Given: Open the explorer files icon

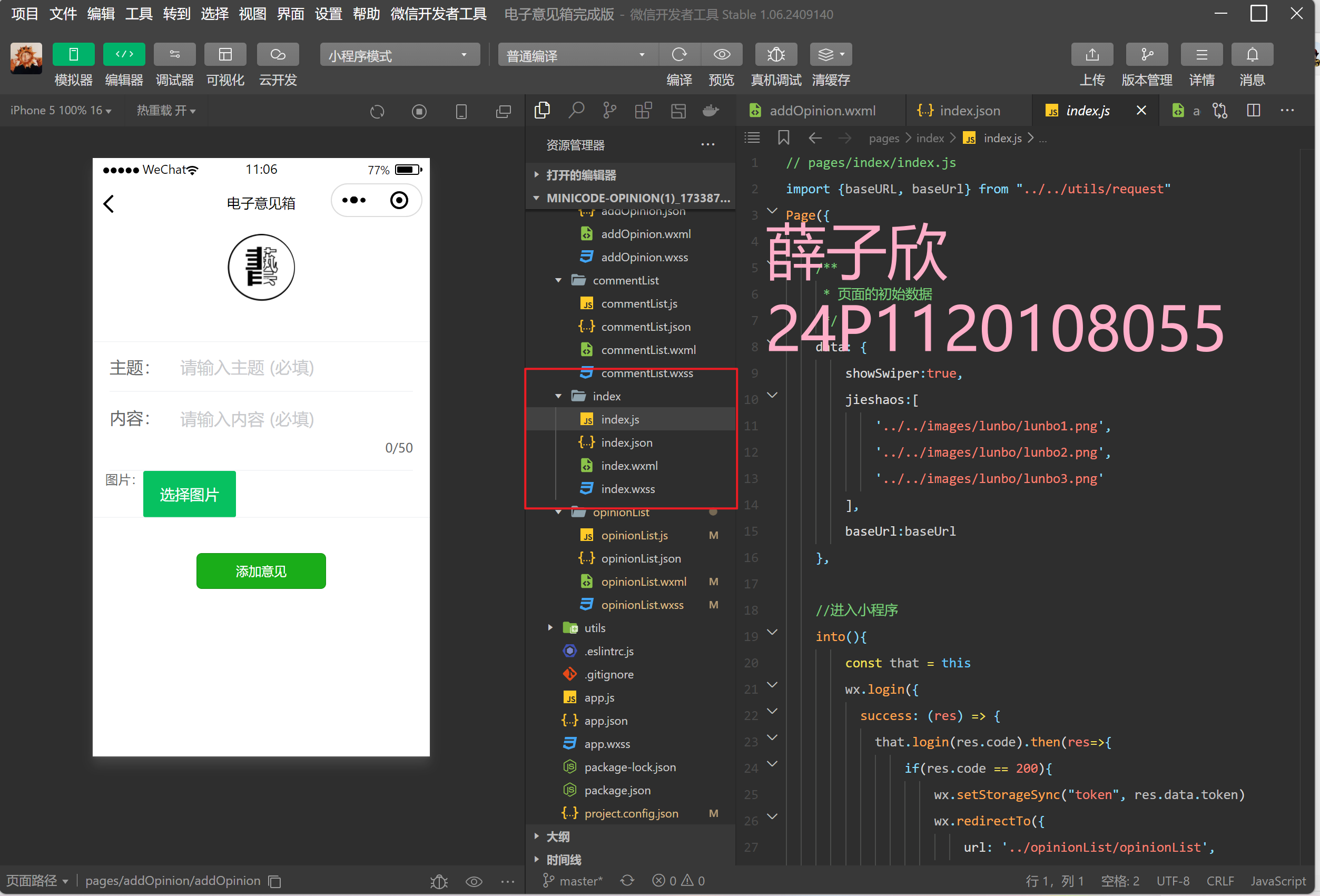Looking at the screenshot, I should click(543, 110).
